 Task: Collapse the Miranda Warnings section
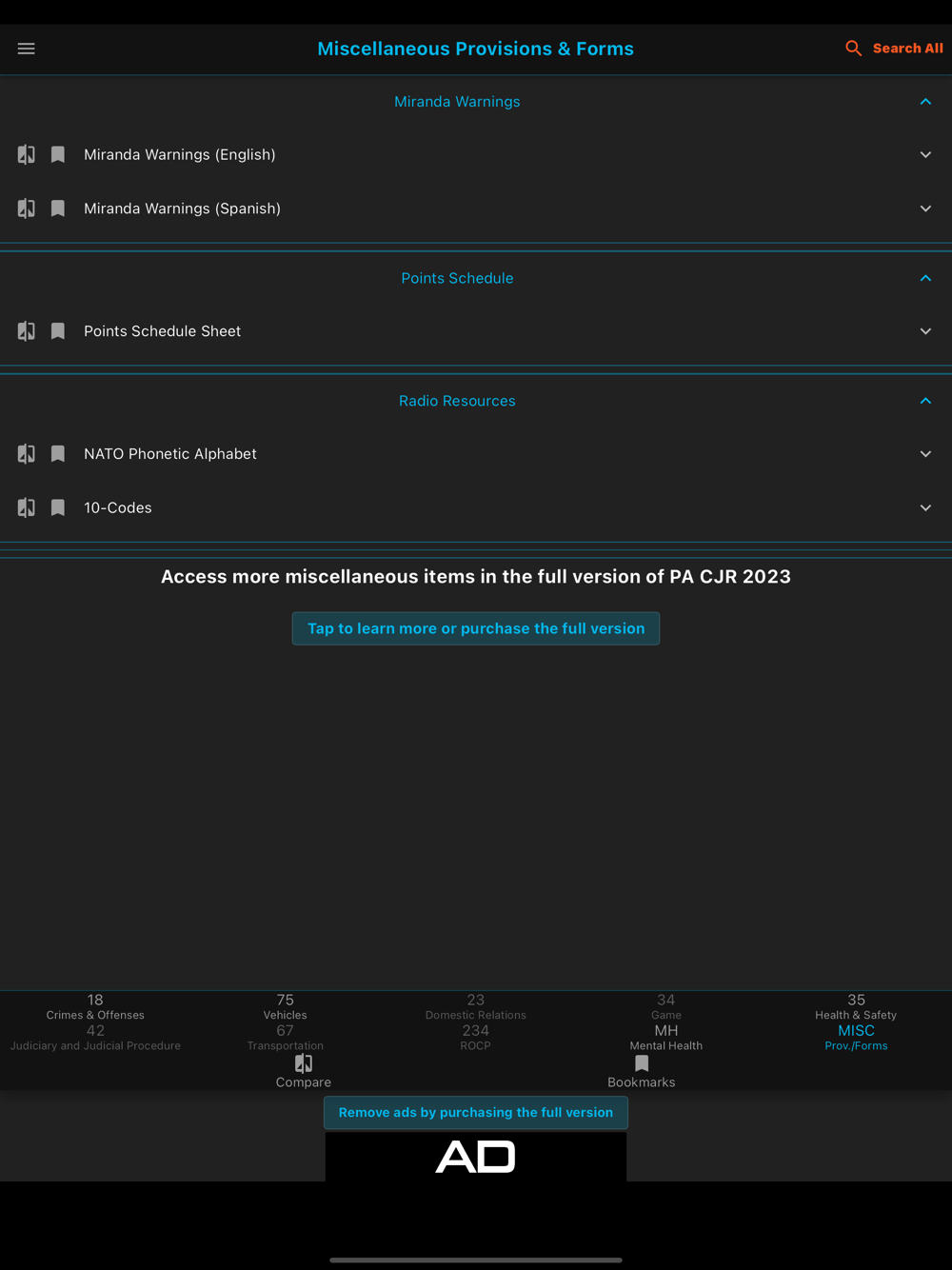click(x=925, y=102)
